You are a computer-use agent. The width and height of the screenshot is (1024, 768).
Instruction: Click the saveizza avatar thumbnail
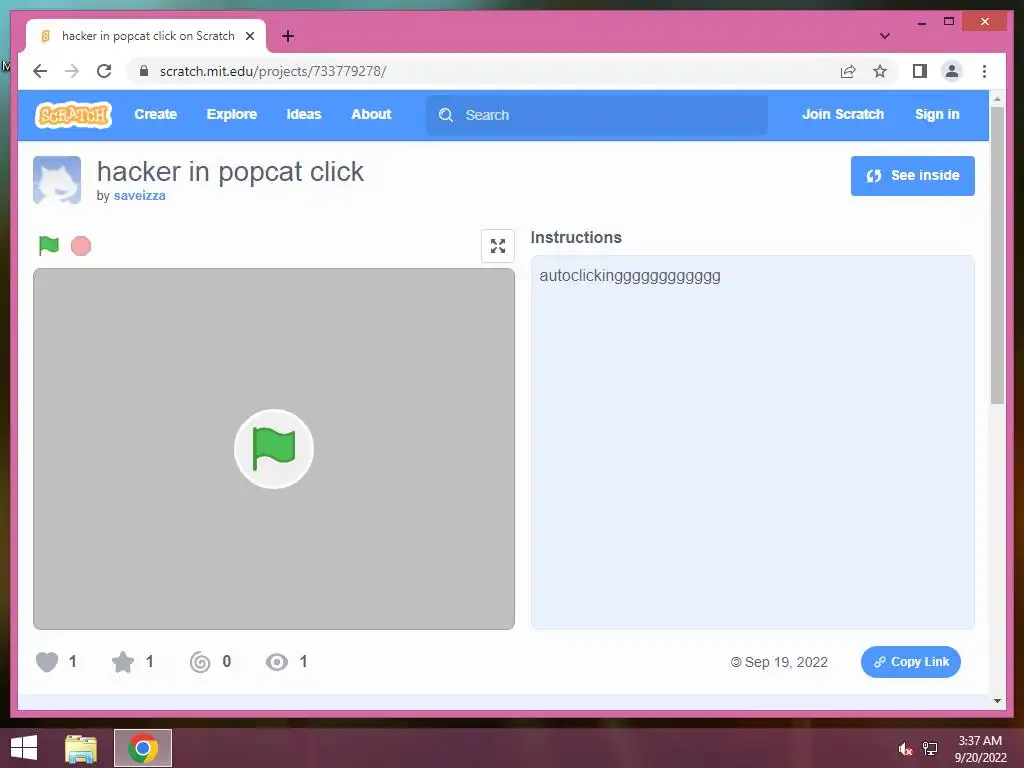point(57,180)
